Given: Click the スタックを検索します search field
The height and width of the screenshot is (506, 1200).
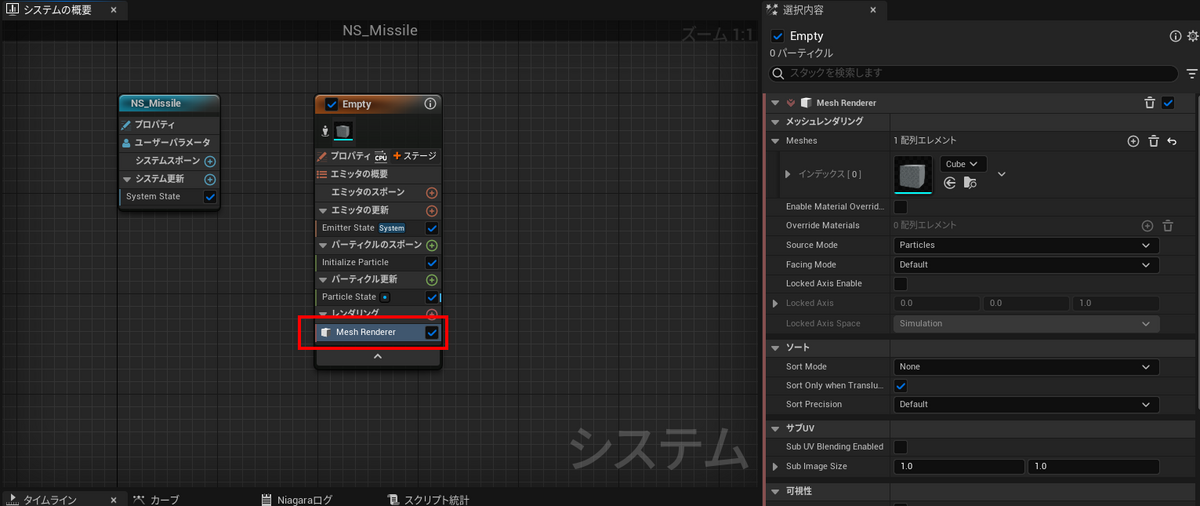Looking at the screenshot, I should [974, 73].
